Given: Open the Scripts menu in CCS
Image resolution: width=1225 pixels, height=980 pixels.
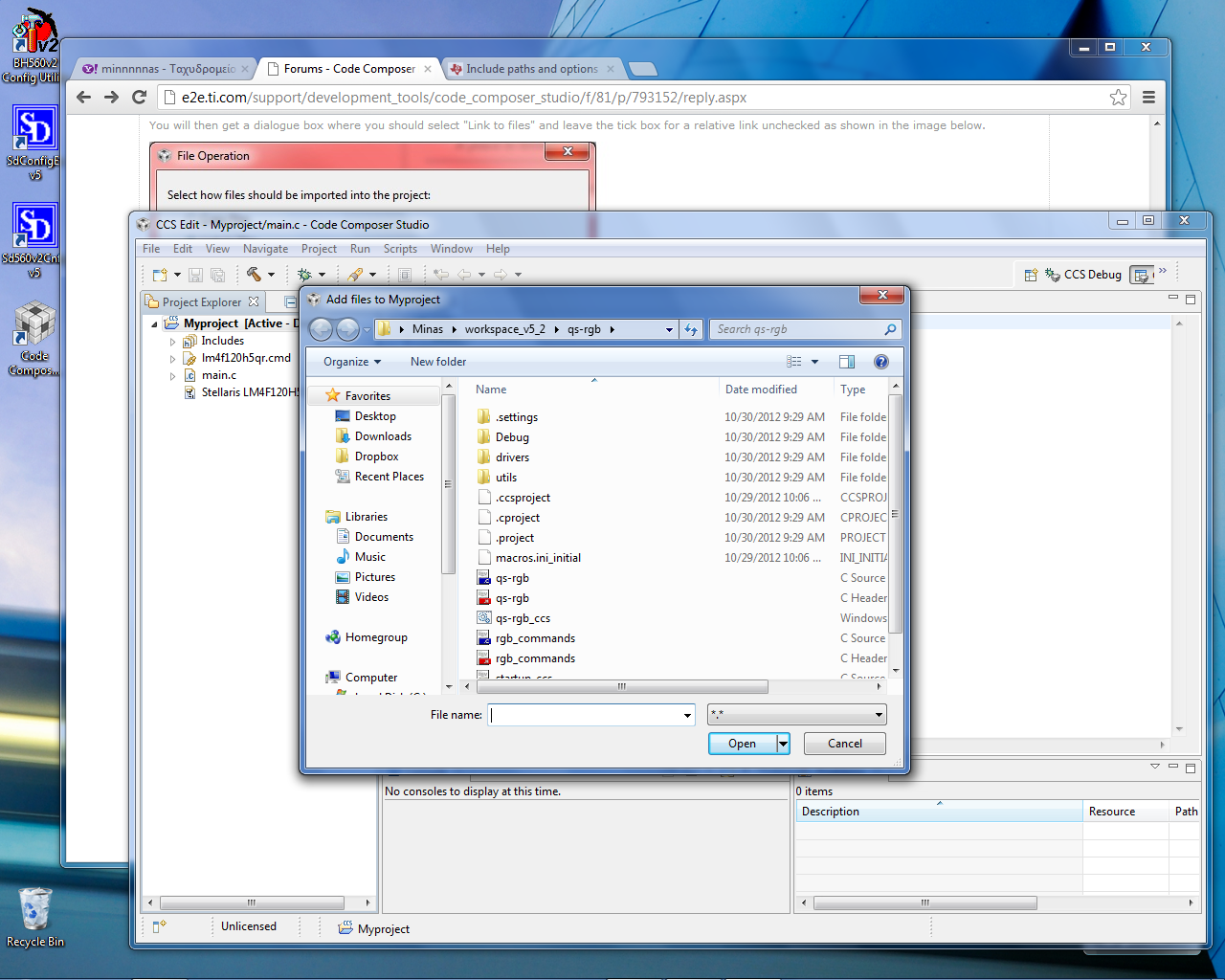Looking at the screenshot, I should tap(400, 249).
